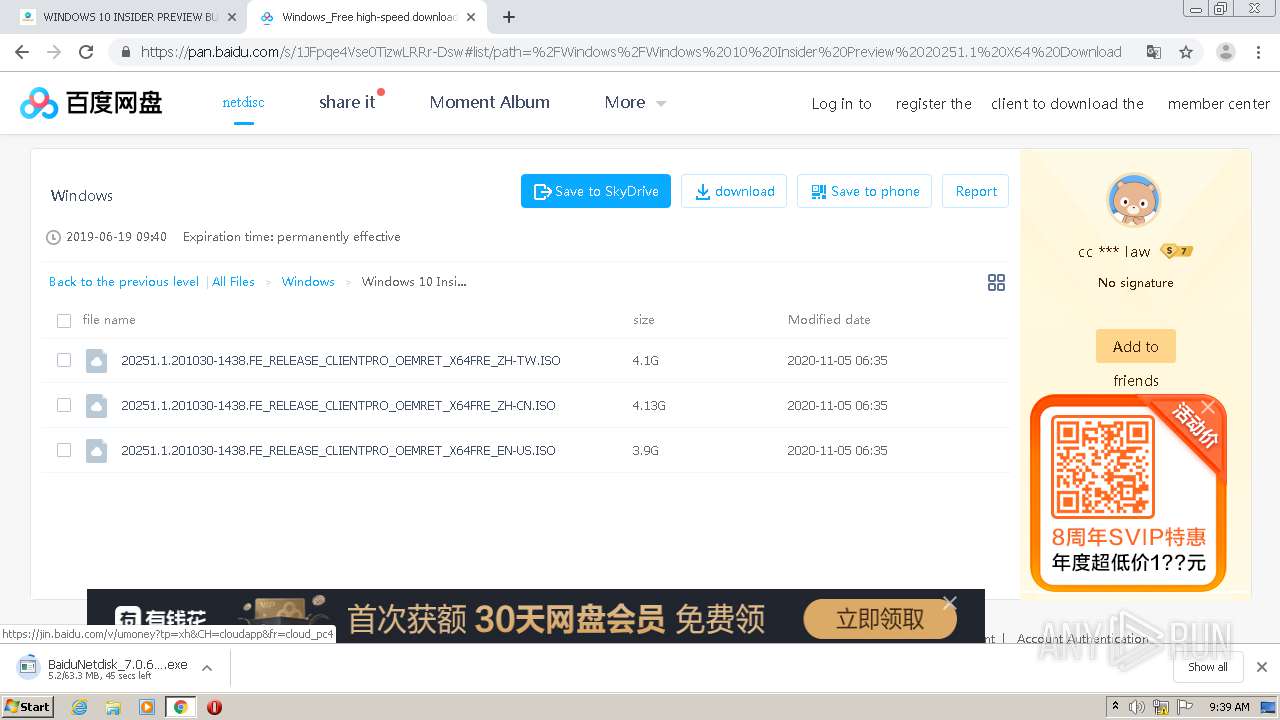Open the share it tab
The height and width of the screenshot is (720, 1280).
(347, 102)
